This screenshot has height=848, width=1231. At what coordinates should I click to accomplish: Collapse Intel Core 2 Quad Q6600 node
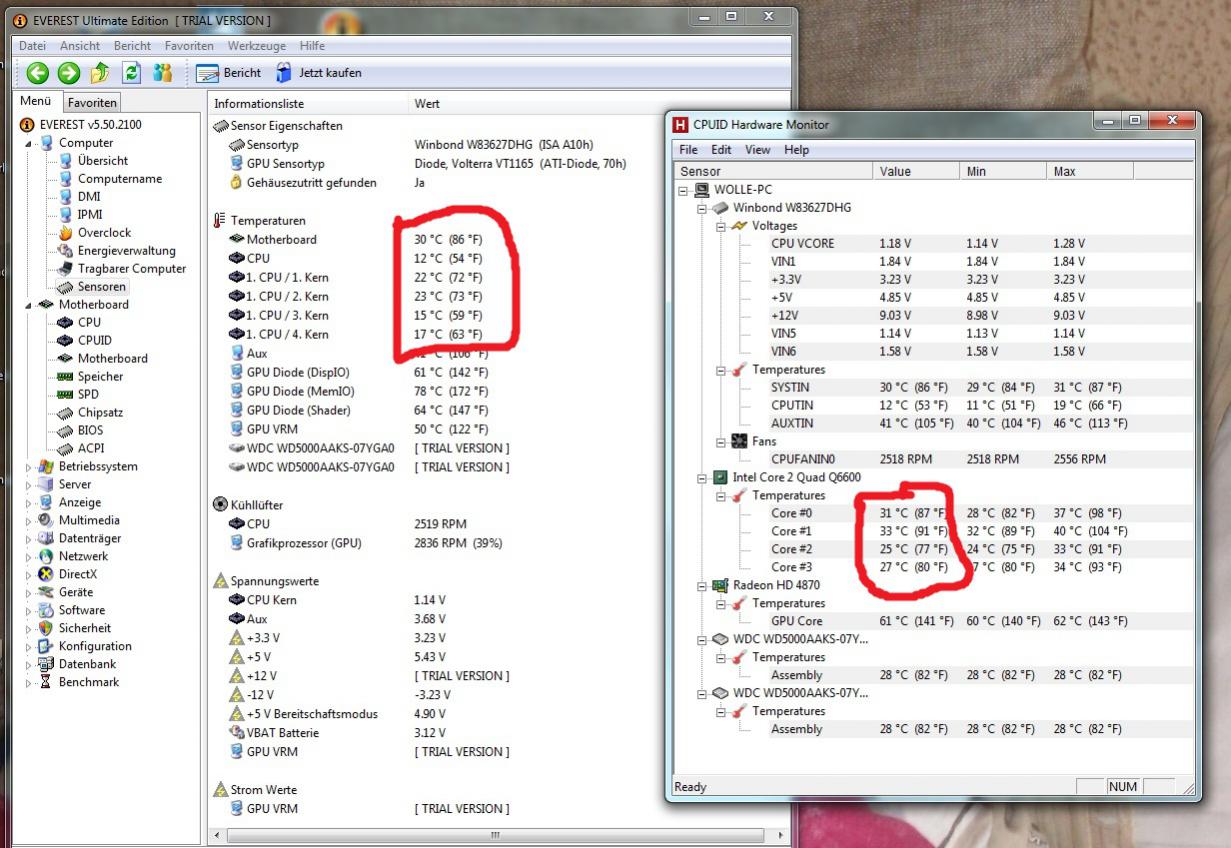702,478
